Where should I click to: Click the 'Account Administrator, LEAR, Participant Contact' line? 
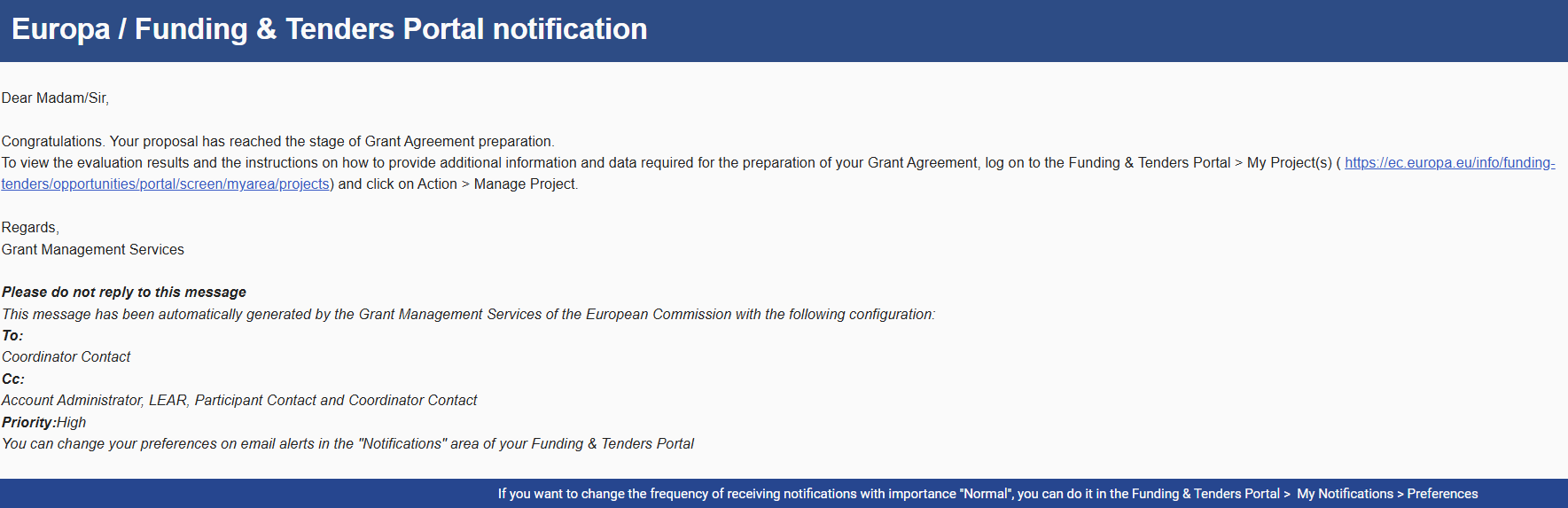(239, 401)
